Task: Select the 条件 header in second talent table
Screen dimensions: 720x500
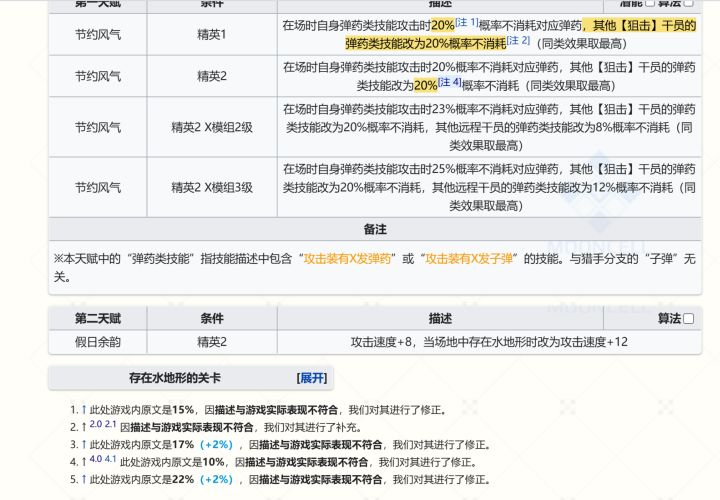Action: click(212, 319)
